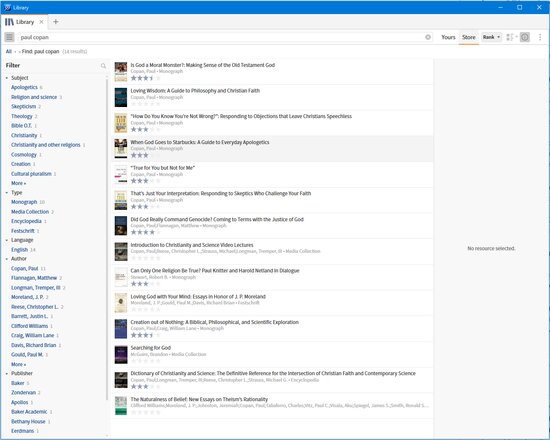Collapse the Subject filter section
Image resolution: width=550 pixels, height=440 pixels.
(x=7, y=78)
